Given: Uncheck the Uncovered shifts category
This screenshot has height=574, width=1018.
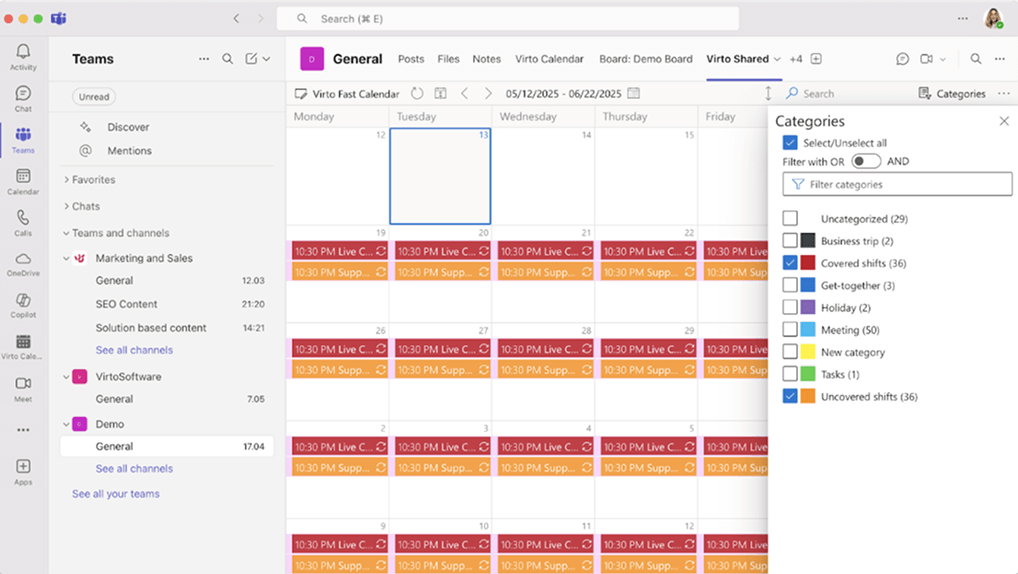Looking at the screenshot, I should [x=790, y=396].
